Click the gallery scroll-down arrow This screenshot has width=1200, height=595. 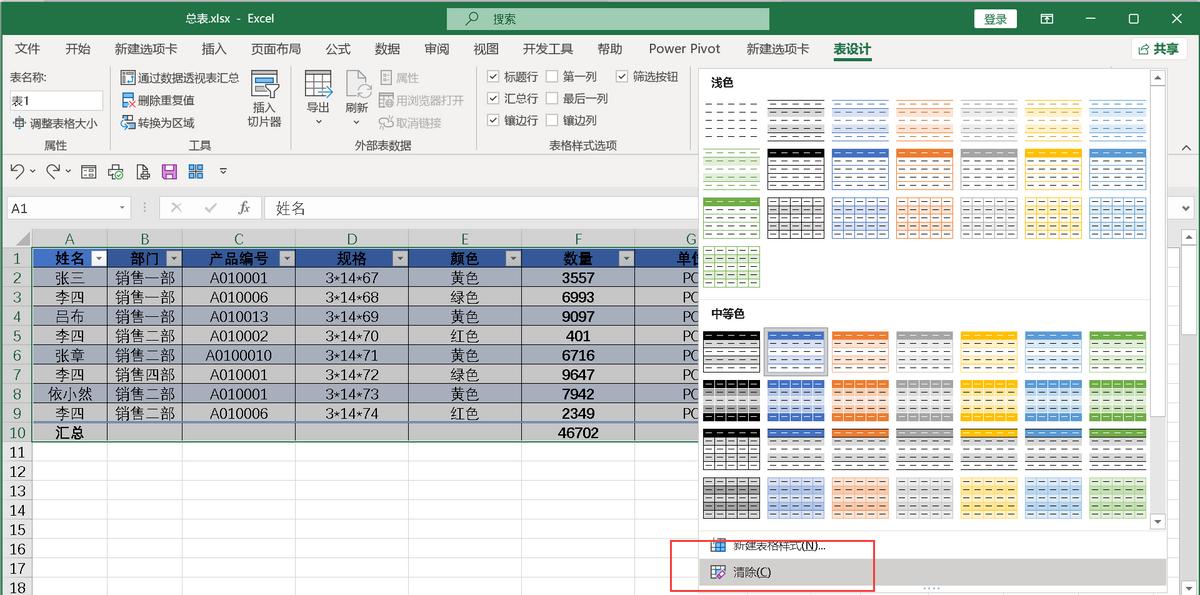[1158, 521]
